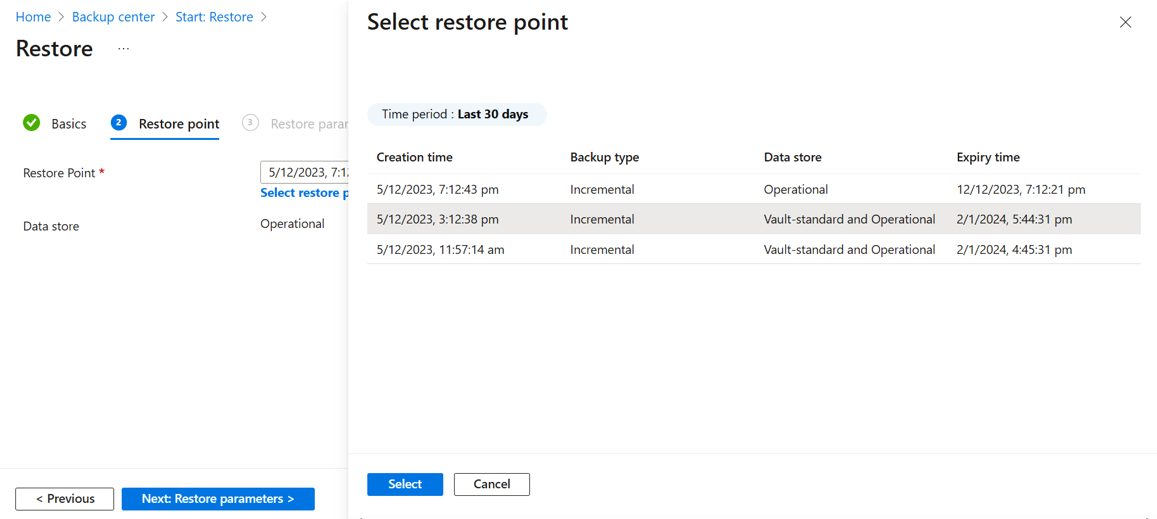The width and height of the screenshot is (1157, 519).
Task: Sort by Expiry time column header
Action: [987, 157]
